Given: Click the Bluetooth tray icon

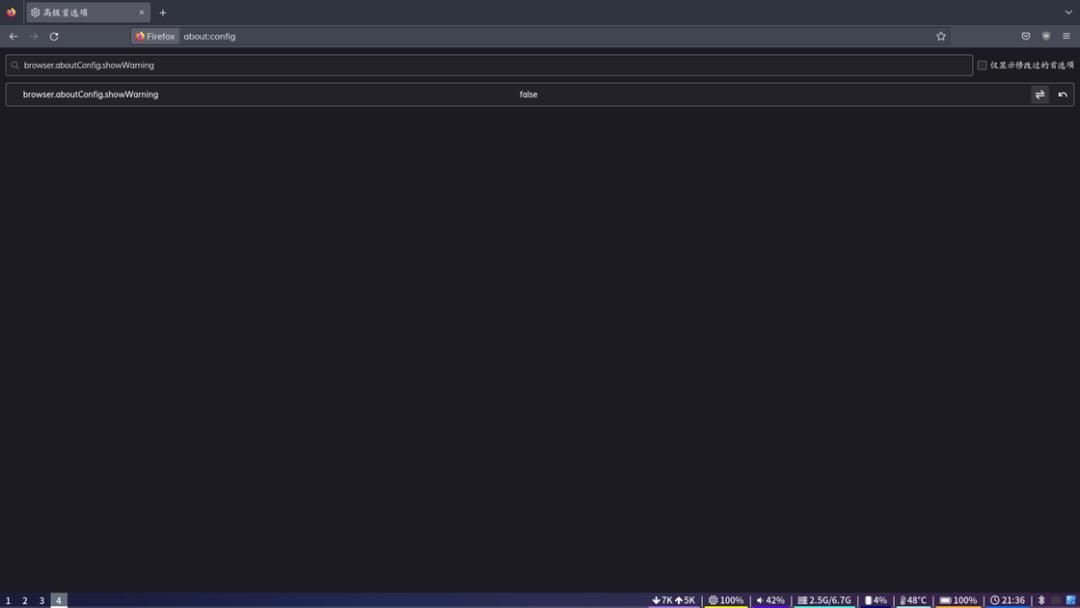Looking at the screenshot, I should (x=1041, y=600).
